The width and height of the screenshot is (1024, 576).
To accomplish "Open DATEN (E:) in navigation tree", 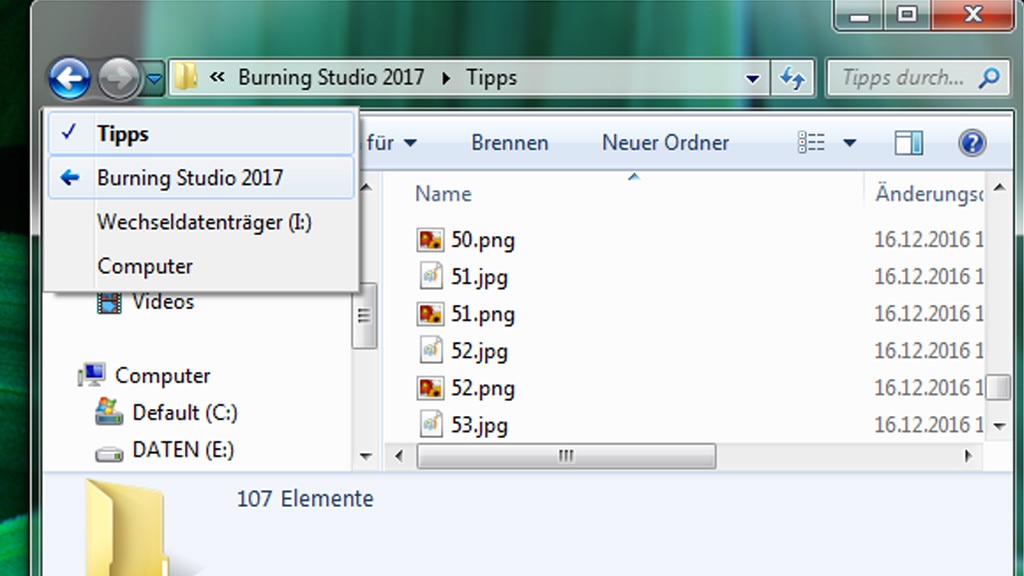I will tap(183, 450).
